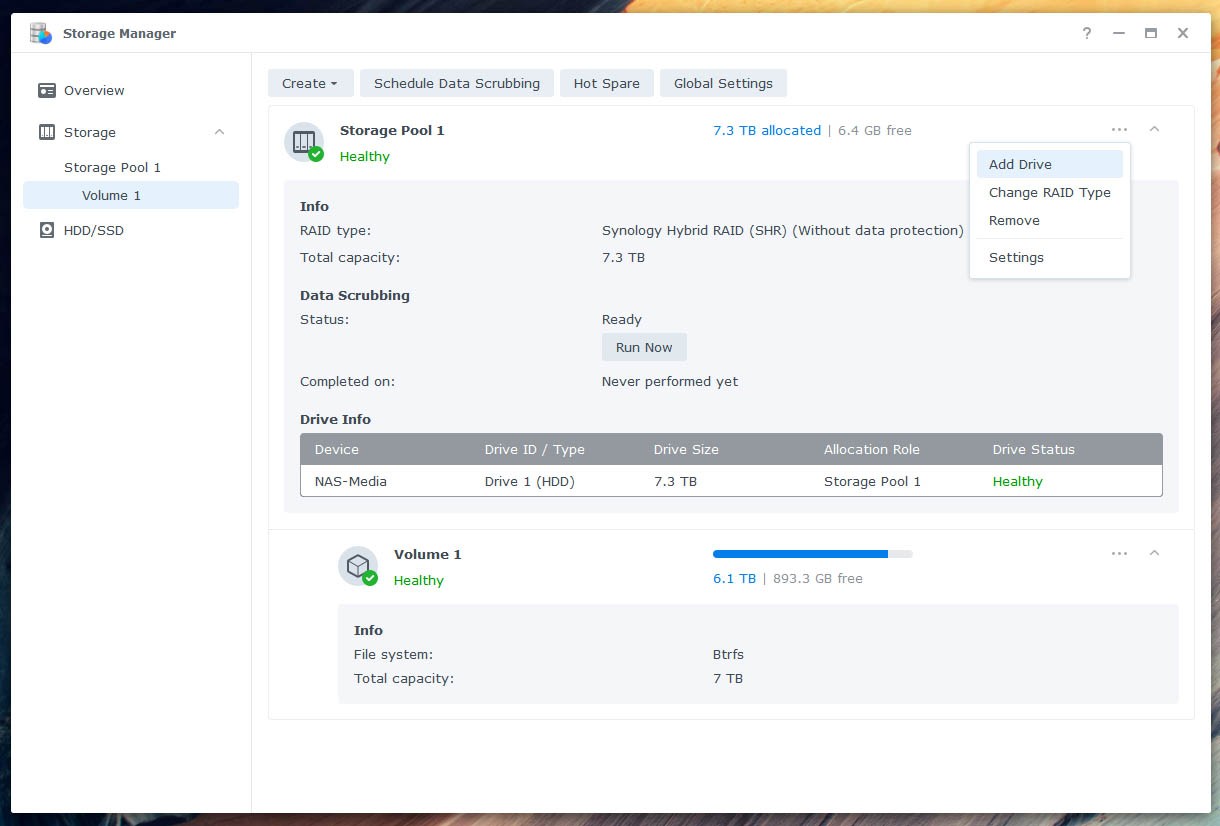Click Run Now for Data Scrubbing
Viewport: 1220px width, 826px height.
[644, 347]
